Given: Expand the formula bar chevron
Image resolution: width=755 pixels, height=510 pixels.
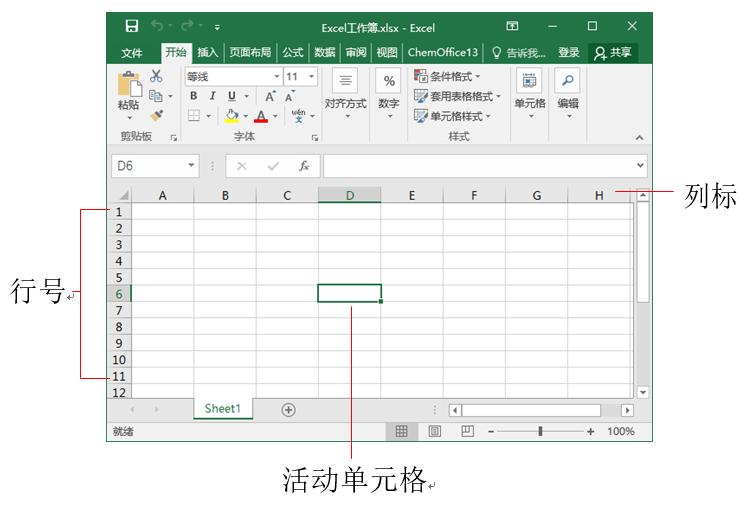Looking at the screenshot, I should point(640,165).
